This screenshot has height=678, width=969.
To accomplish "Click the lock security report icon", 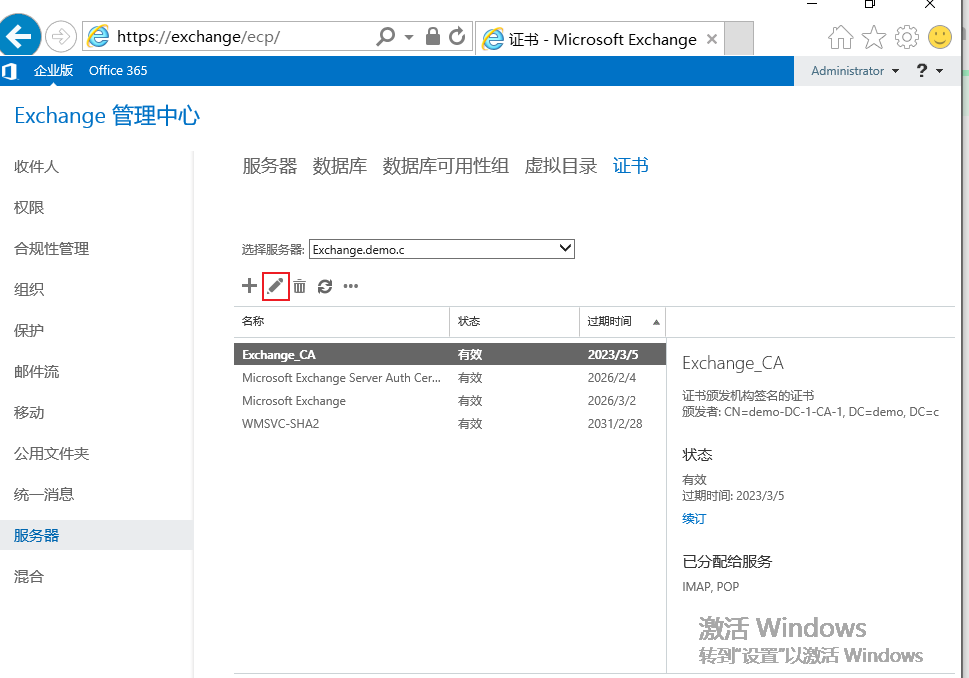I will [433, 36].
